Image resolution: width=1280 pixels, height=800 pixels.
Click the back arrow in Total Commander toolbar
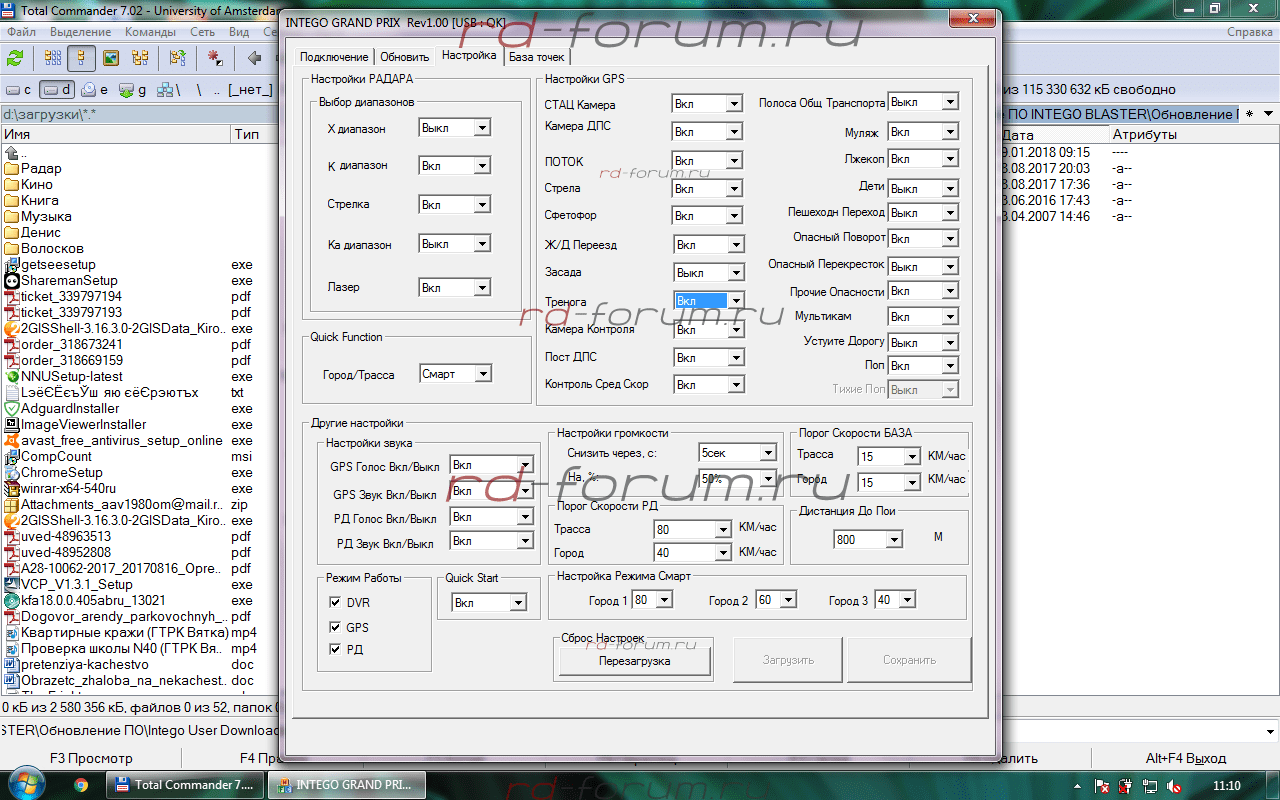pos(254,58)
